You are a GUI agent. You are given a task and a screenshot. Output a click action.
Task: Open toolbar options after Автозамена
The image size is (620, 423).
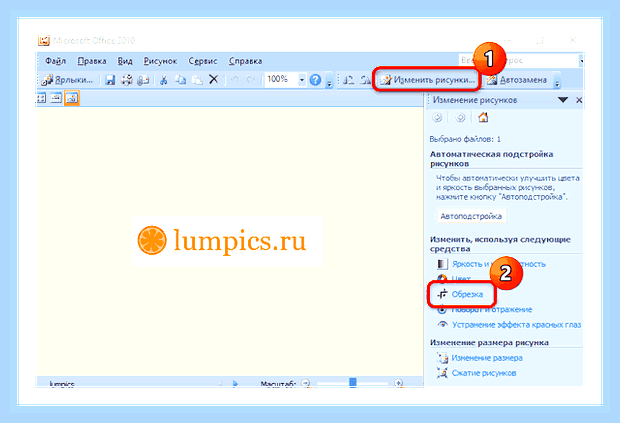557,83
